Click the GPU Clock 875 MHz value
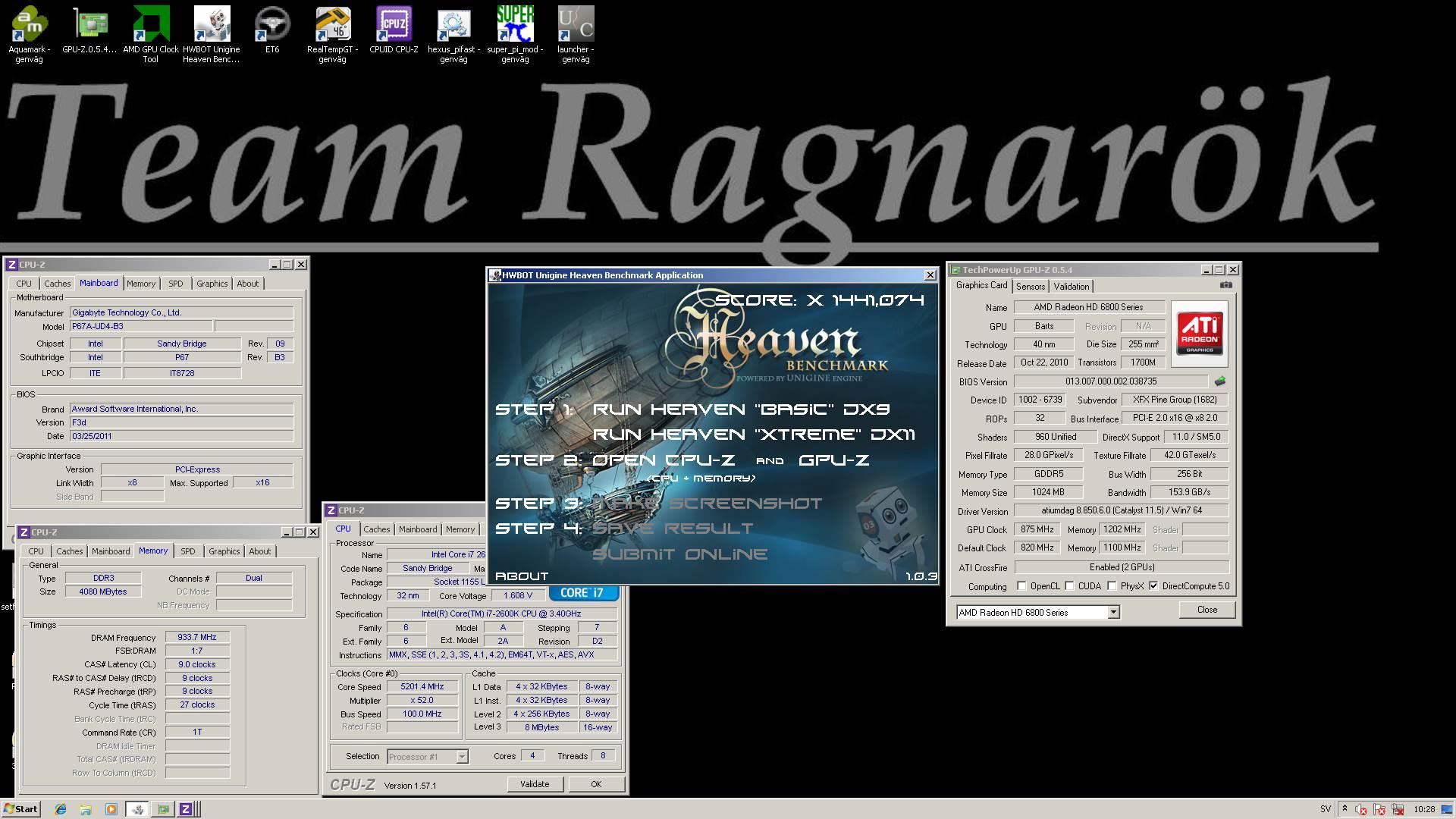1456x819 pixels. pos(1037,529)
